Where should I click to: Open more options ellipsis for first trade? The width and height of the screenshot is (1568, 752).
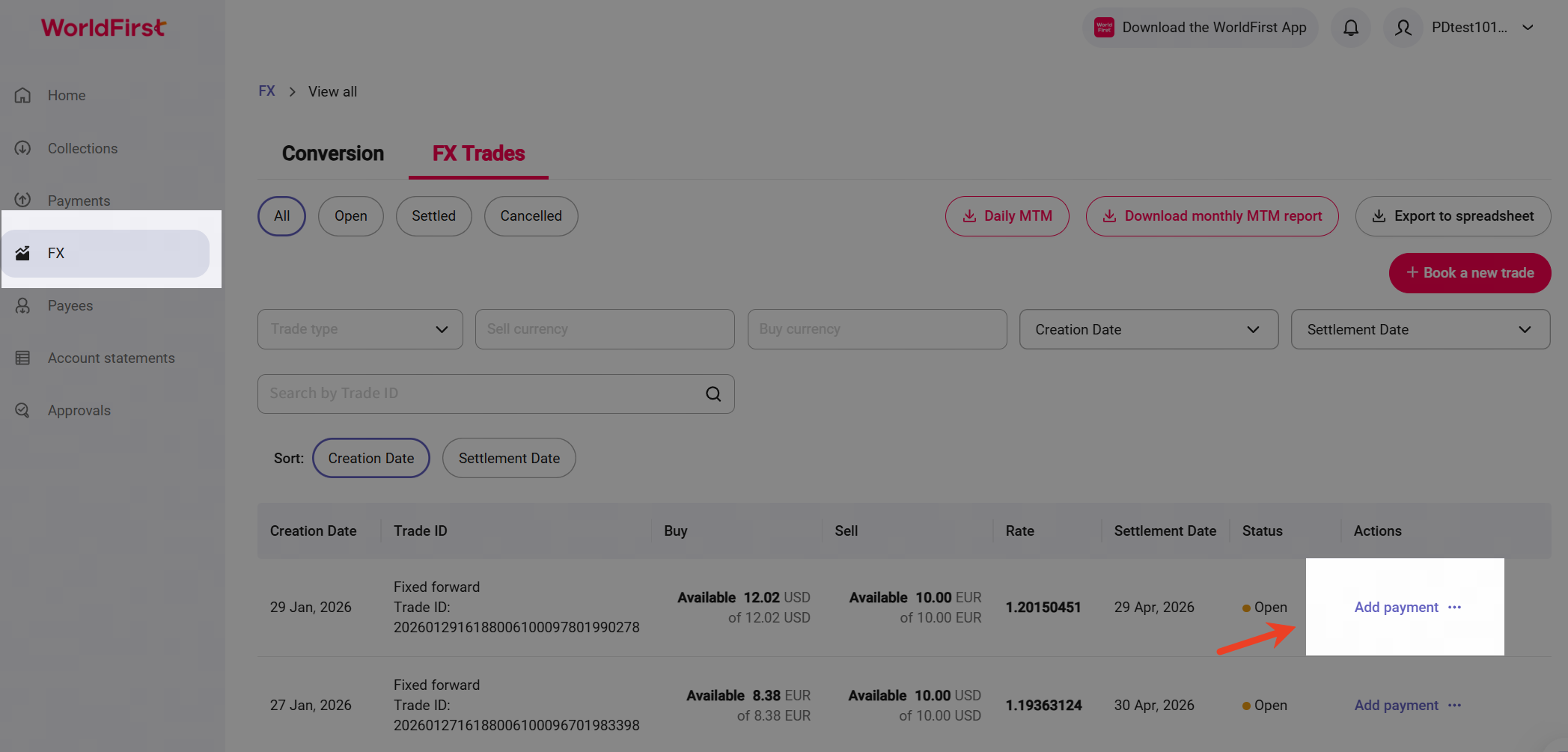click(1454, 607)
